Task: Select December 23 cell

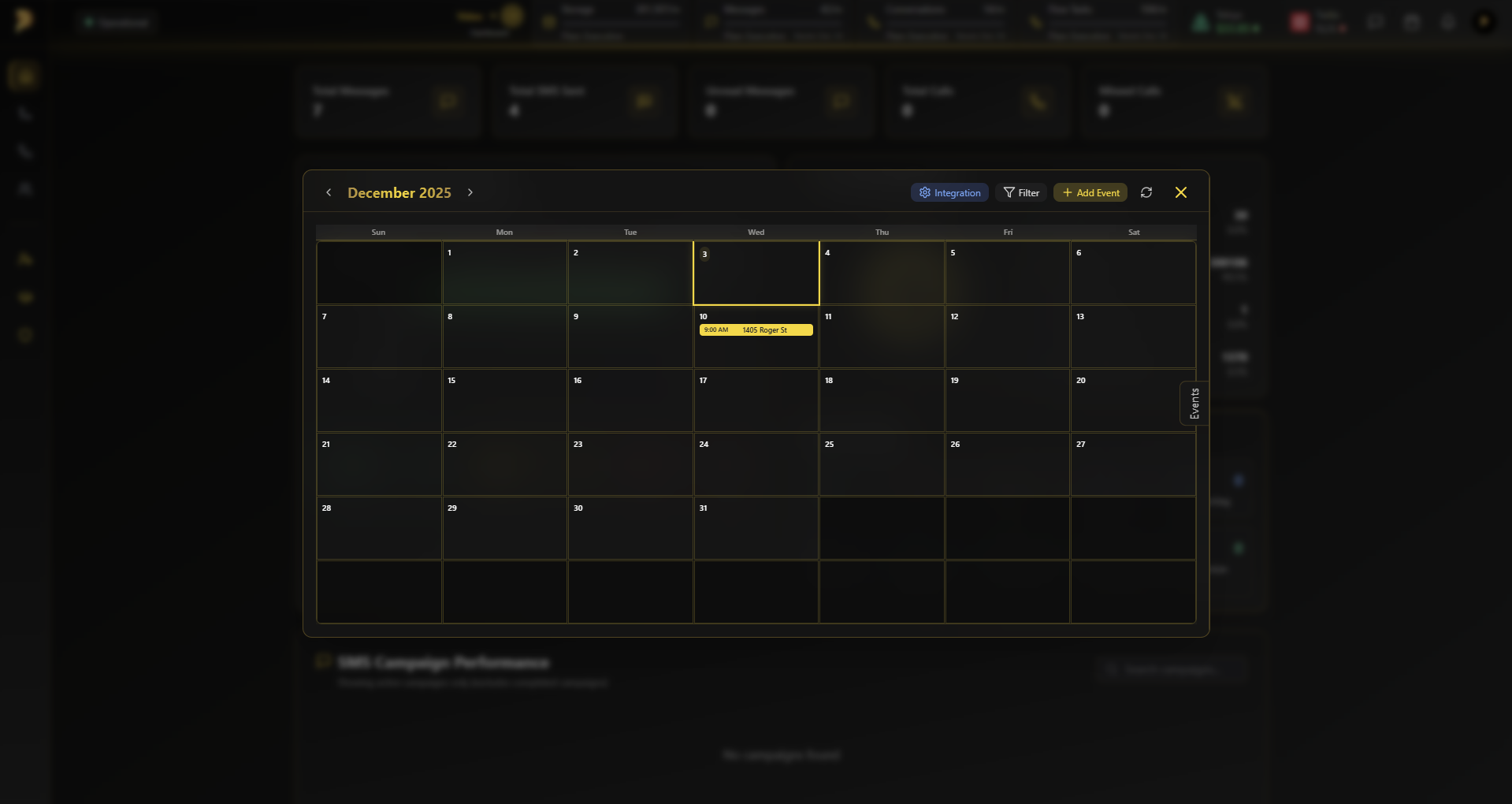Action: [630, 464]
